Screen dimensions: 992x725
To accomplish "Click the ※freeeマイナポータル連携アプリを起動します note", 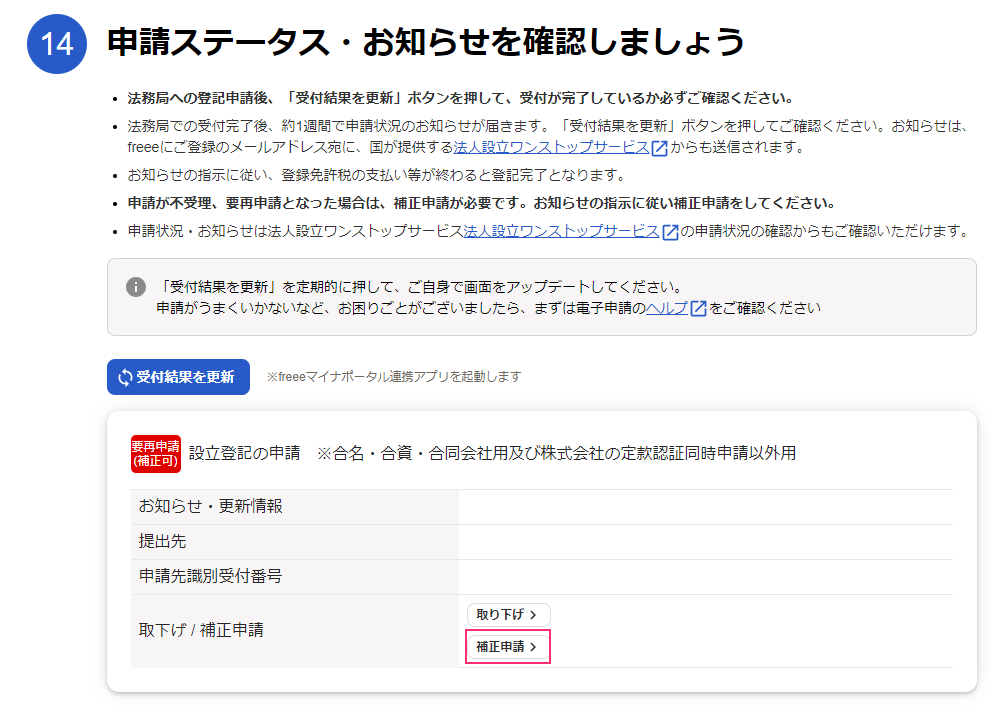I will click(x=394, y=377).
